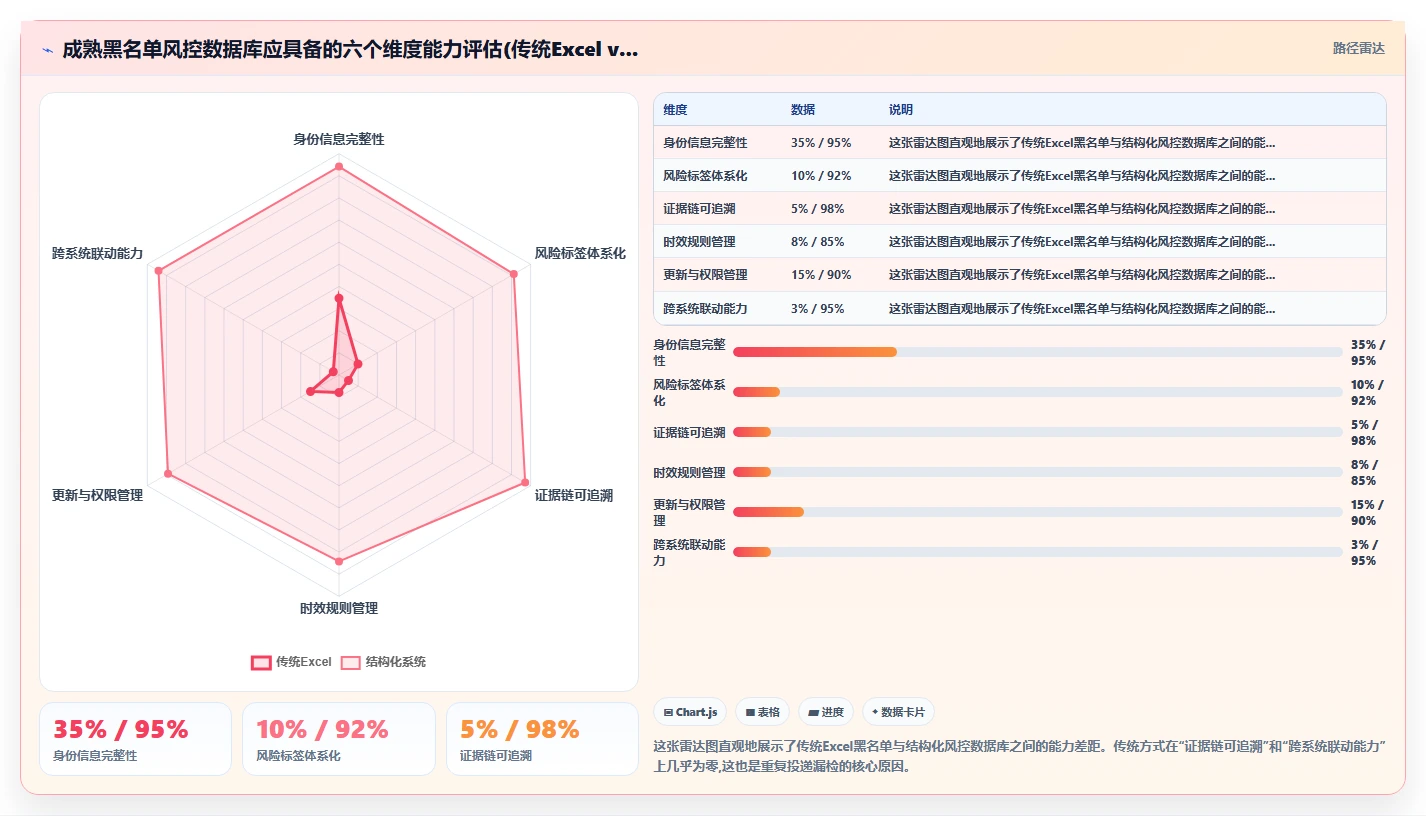Screen dimensions: 1426x816
Task: Open the 5% / 98% 证据链可追溯 stat card
Action: [x=542, y=739]
